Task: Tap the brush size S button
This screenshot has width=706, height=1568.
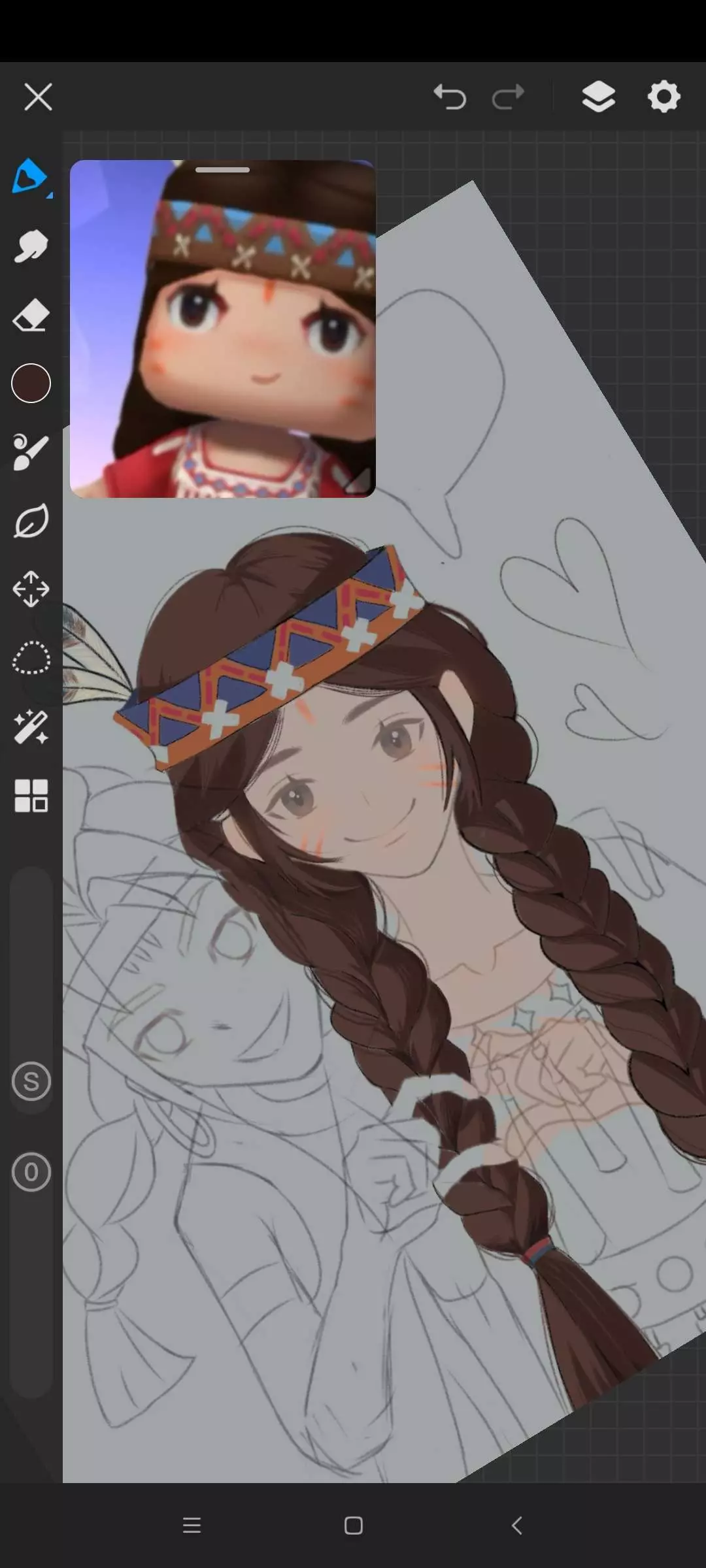Action: pos(31,1081)
